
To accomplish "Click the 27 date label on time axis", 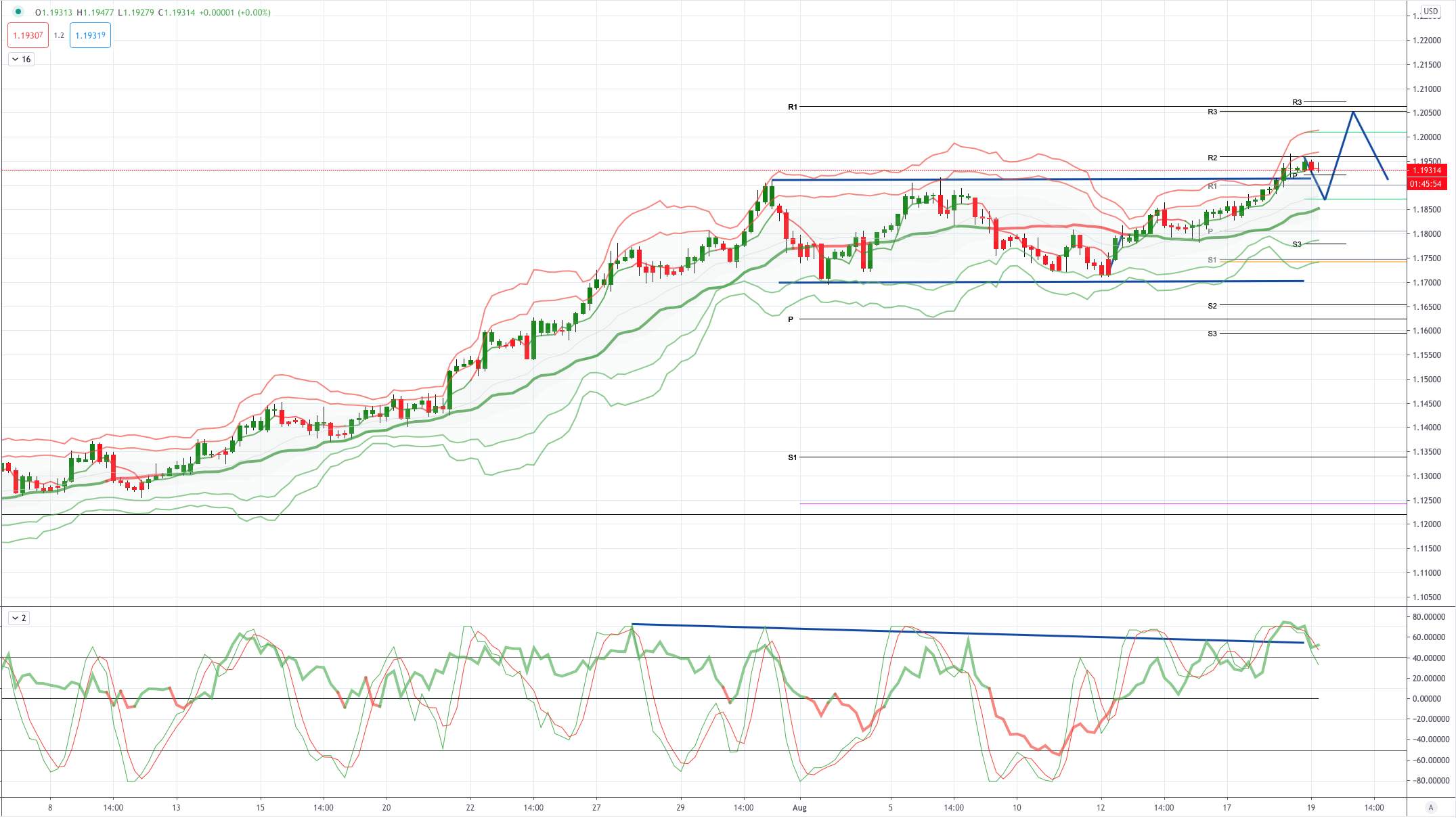I will tap(596, 807).
